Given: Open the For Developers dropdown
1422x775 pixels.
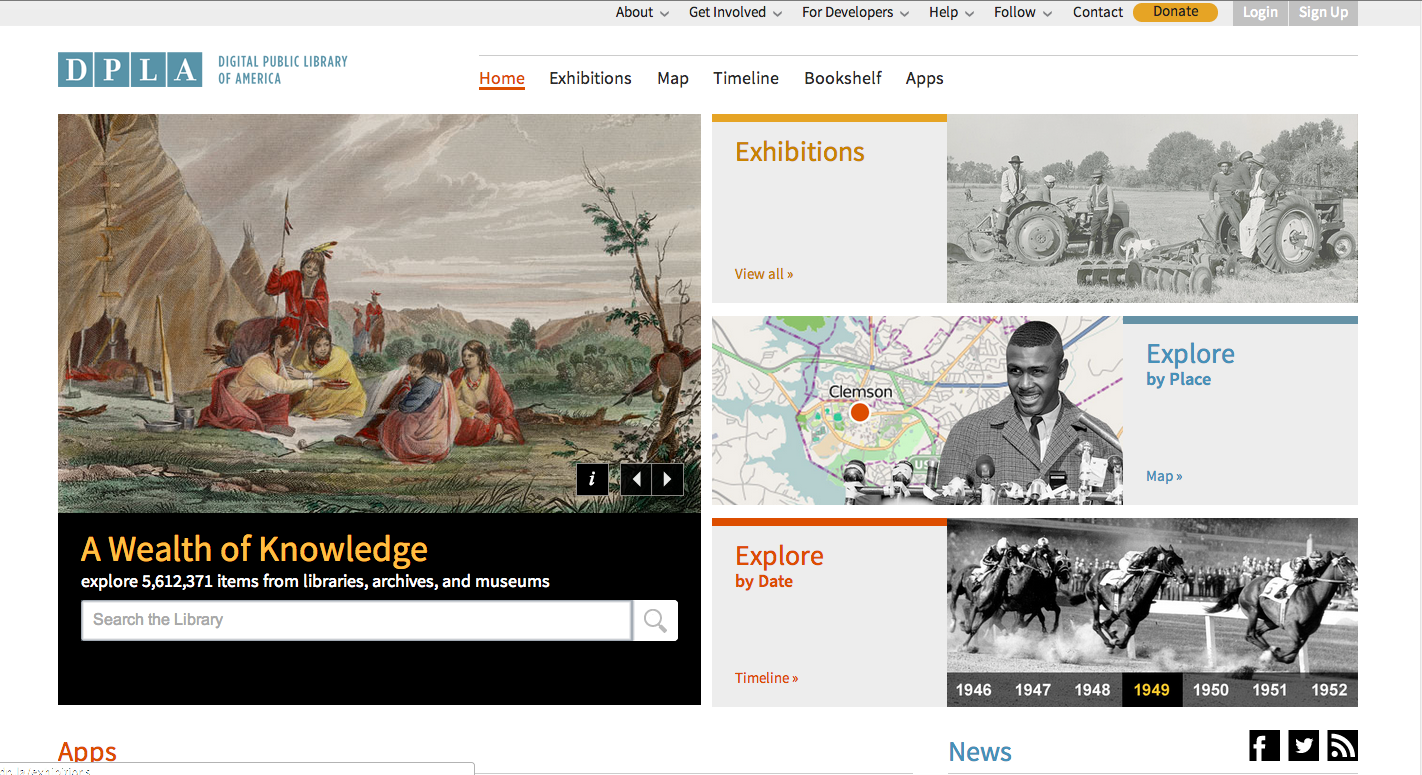Looking at the screenshot, I should (855, 12).
